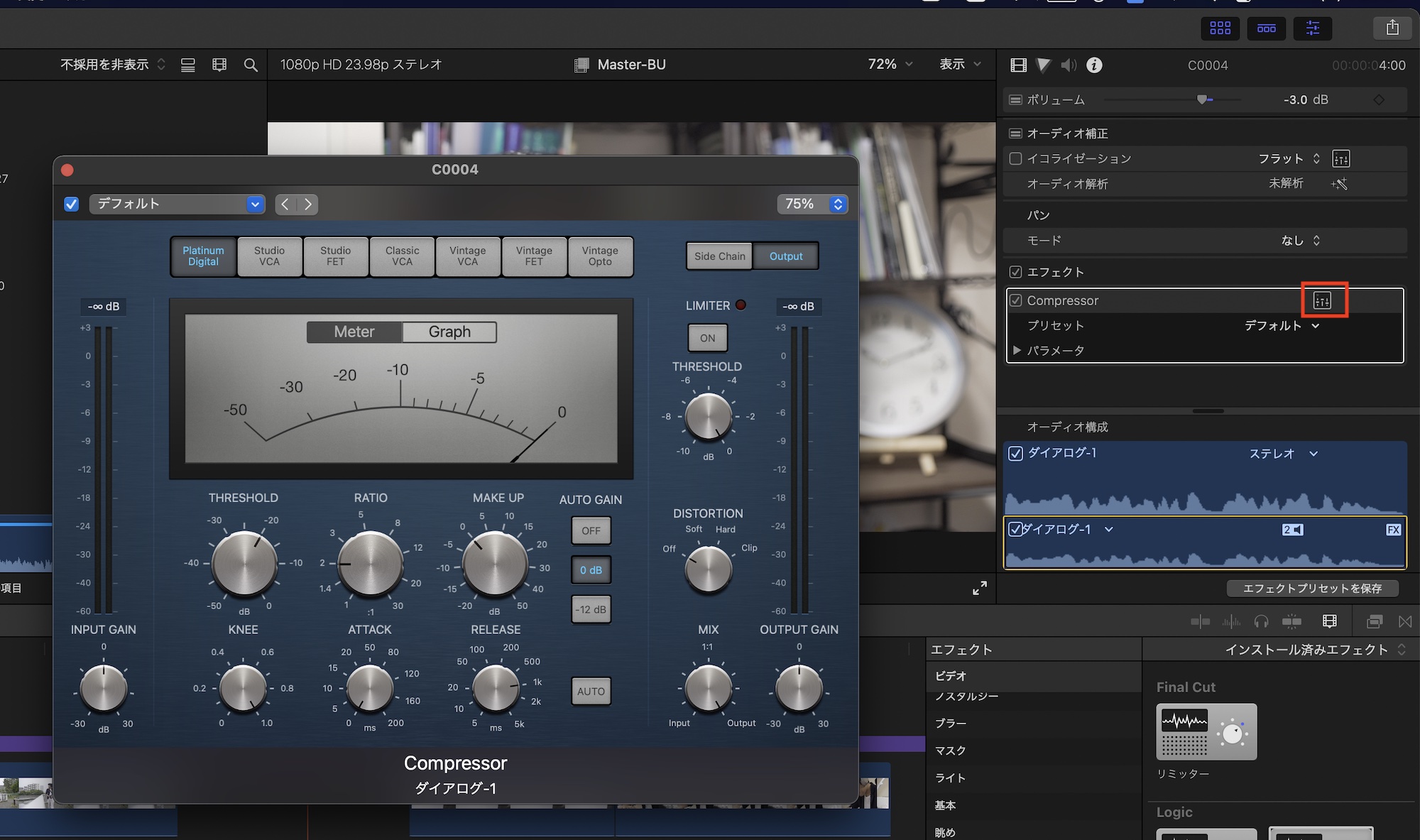Image resolution: width=1420 pixels, height=840 pixels.
Task: Toggle the inspector panel button
Action: 1312,28
